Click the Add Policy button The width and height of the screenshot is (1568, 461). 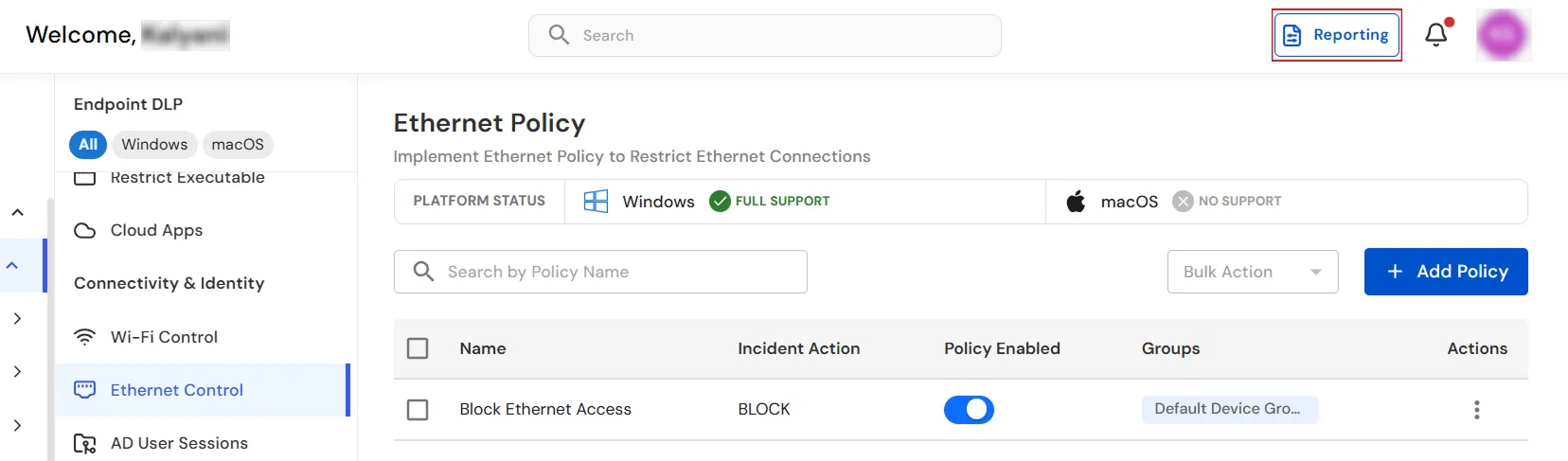[1446, 272]
